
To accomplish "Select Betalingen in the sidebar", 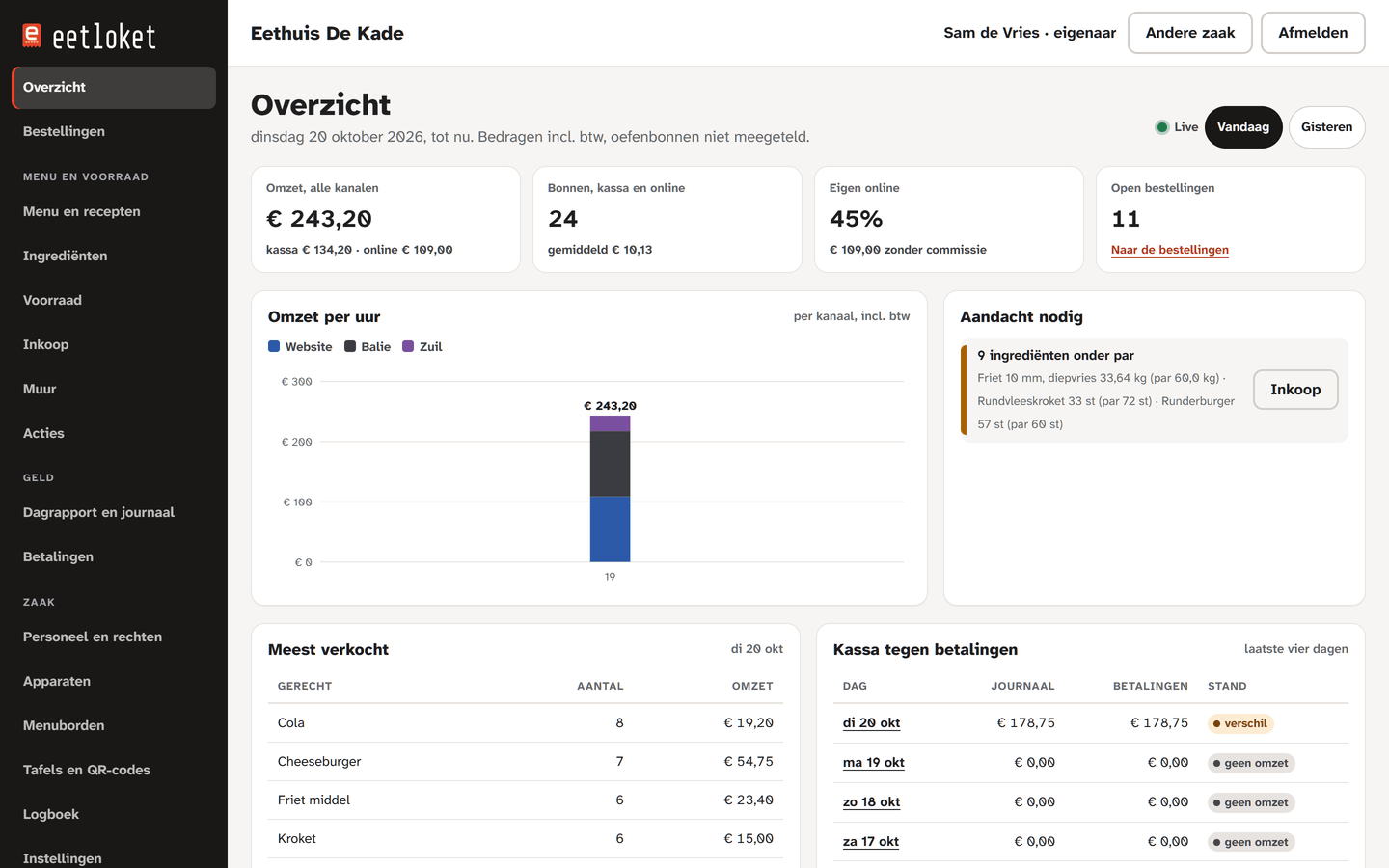I will pos(114,557).
